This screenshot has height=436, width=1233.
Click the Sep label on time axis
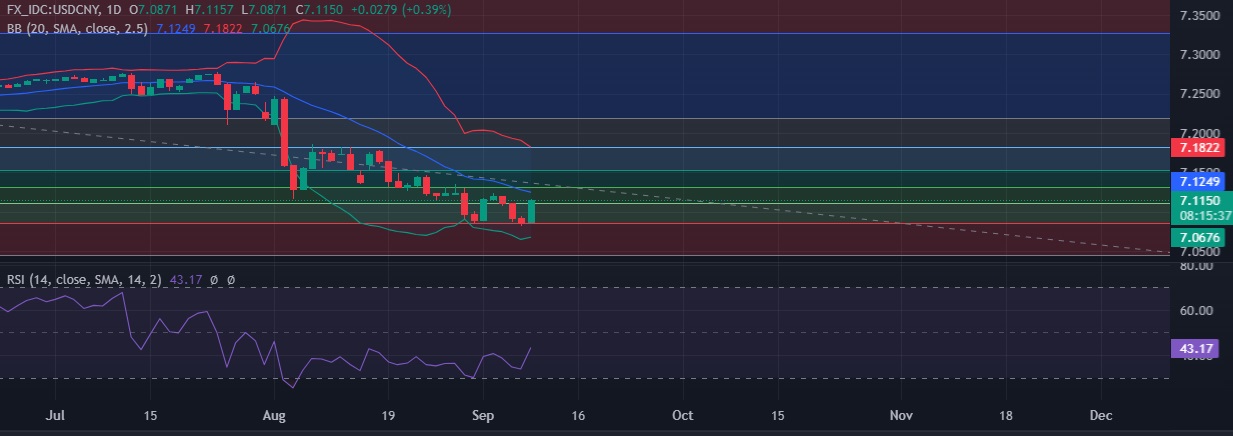click(482, 414)
